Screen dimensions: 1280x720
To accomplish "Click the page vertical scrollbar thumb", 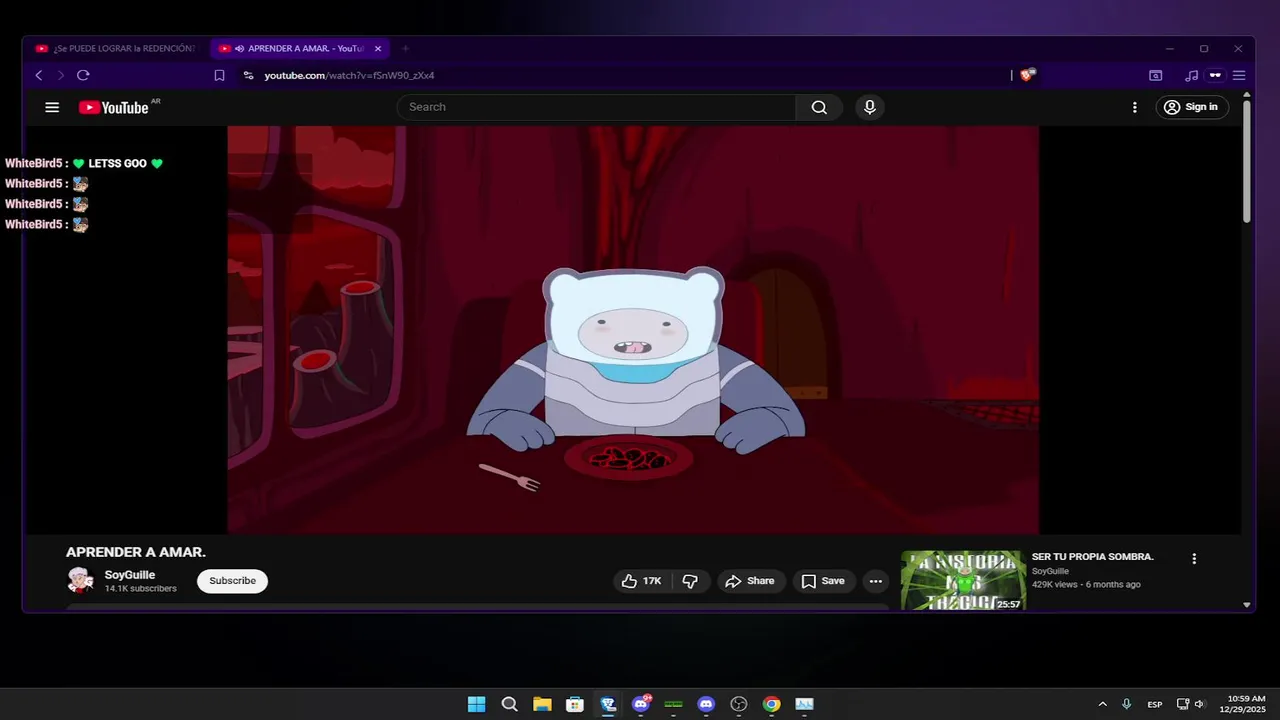I will (1247, 160).
